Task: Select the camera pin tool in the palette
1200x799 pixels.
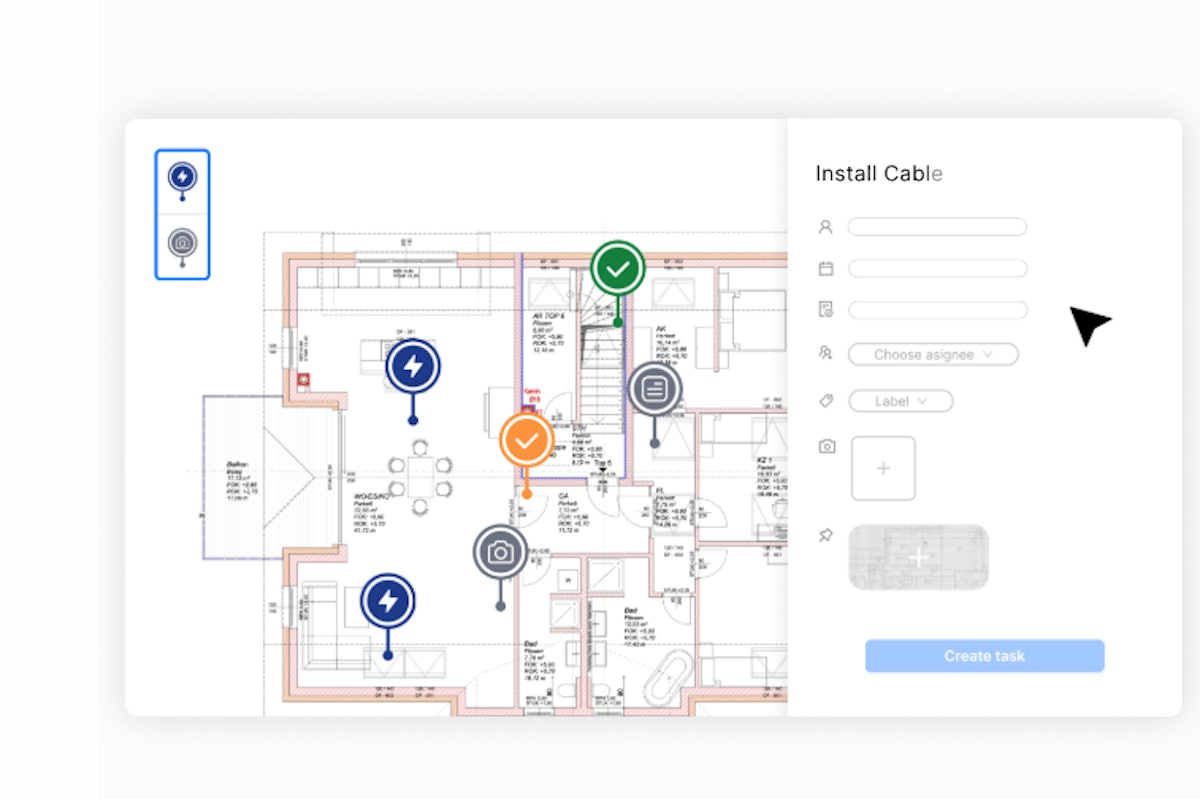Action: [182, 239]
